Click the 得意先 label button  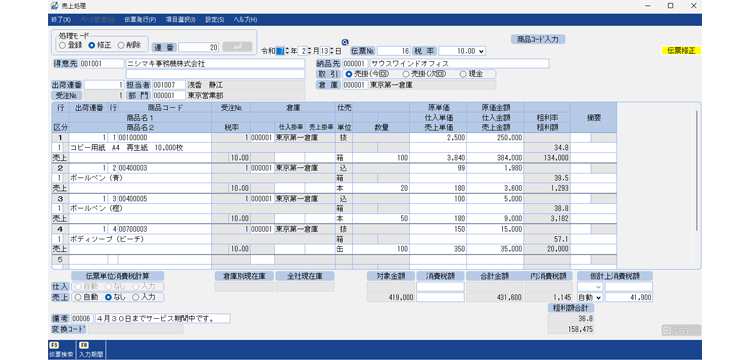coord(65,64)
